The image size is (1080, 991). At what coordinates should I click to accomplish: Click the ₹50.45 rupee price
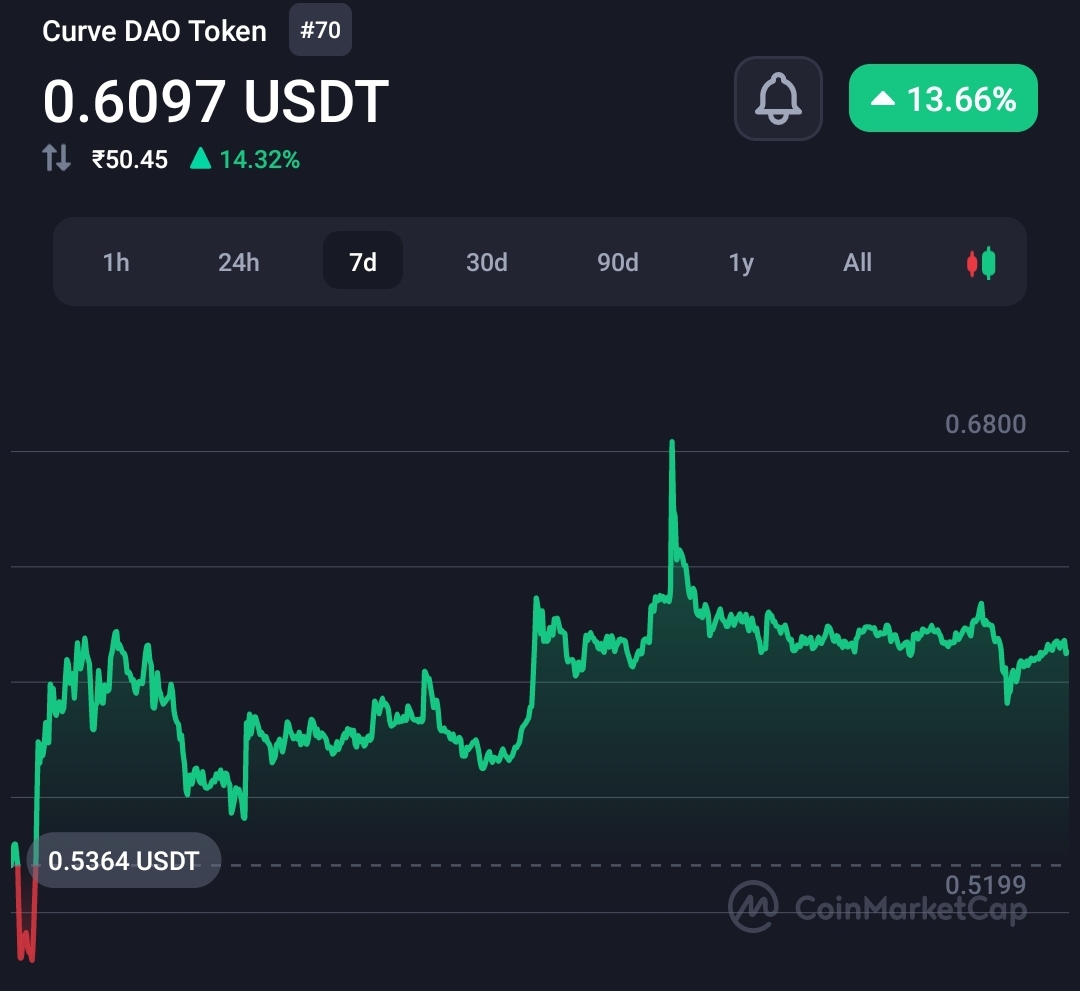(x=129, y=159)
